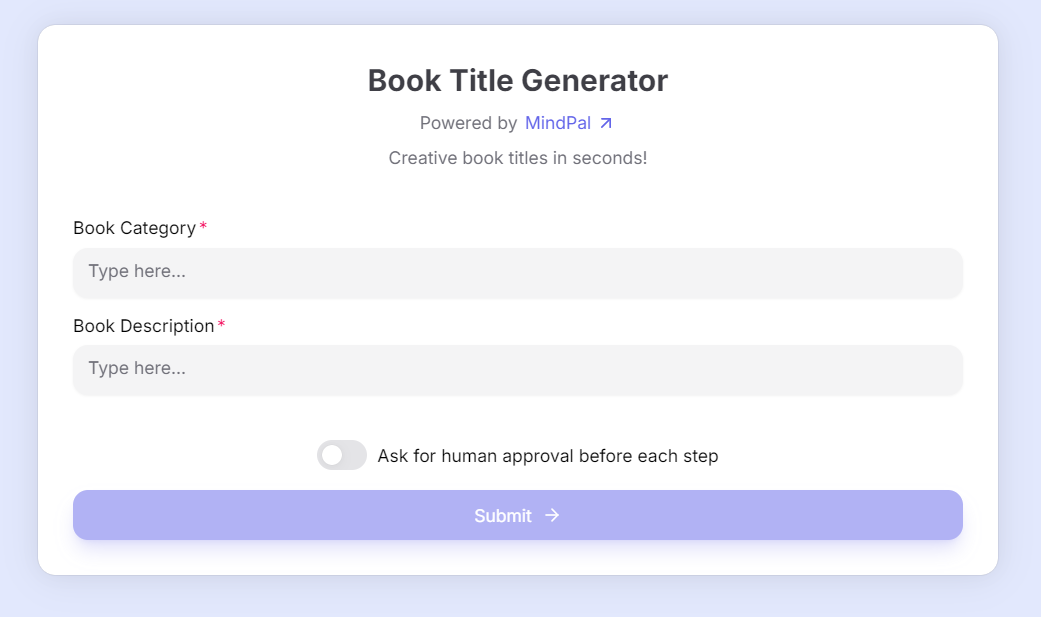The width and height of the screenshot is (1041, 617).
Task: Click "Type here..." placeholder under Book Category
Action: 137,271
